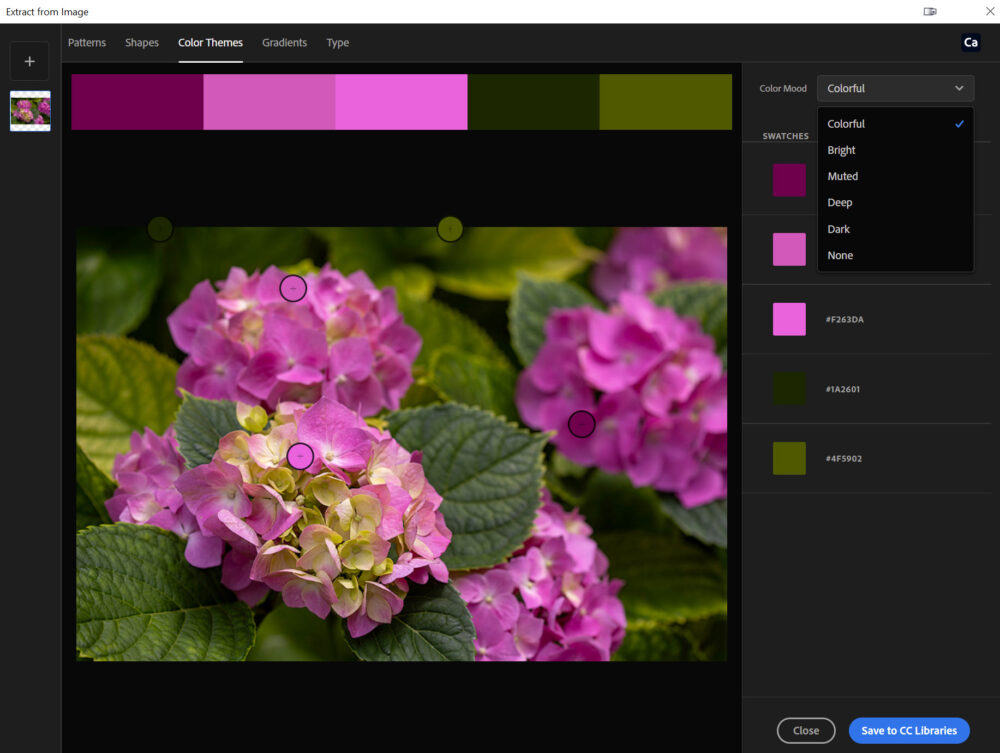The image size is (1000, 753).
Task: Select Deep color mood
Action: coord(895,202)
